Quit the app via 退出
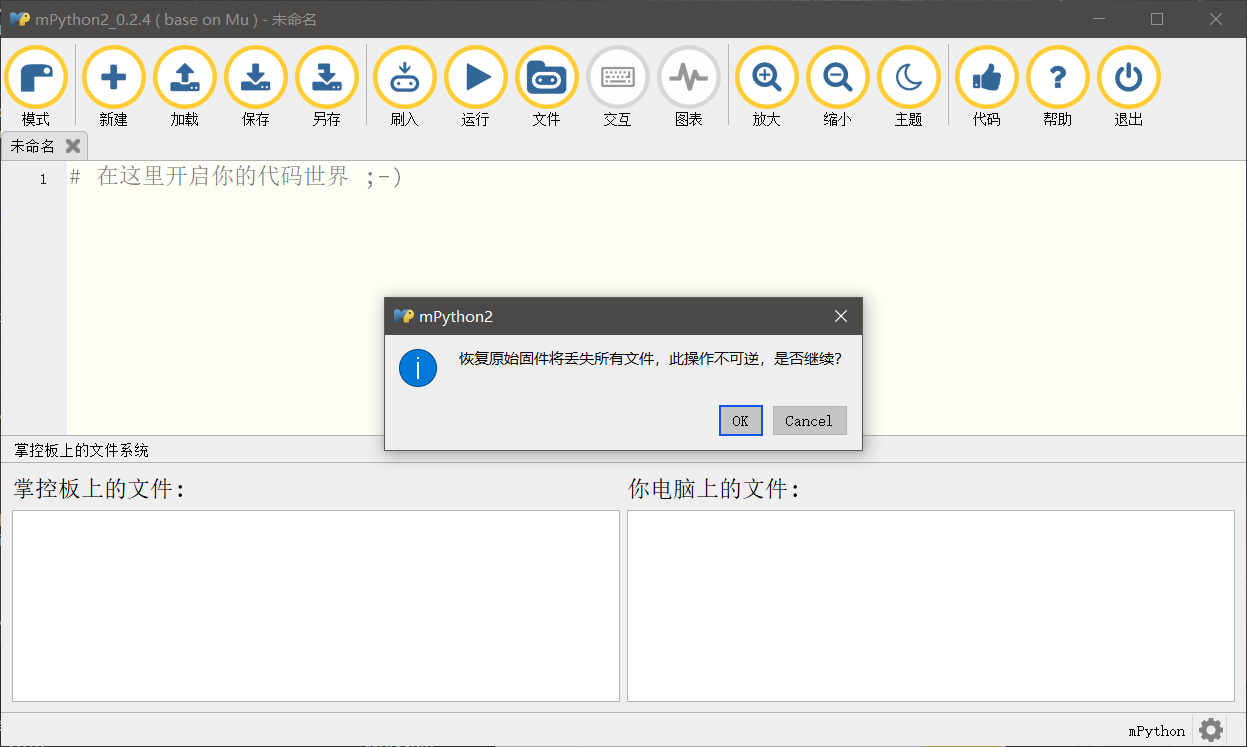Screen dimensions: 1247x747 (x=1128, y=87)
